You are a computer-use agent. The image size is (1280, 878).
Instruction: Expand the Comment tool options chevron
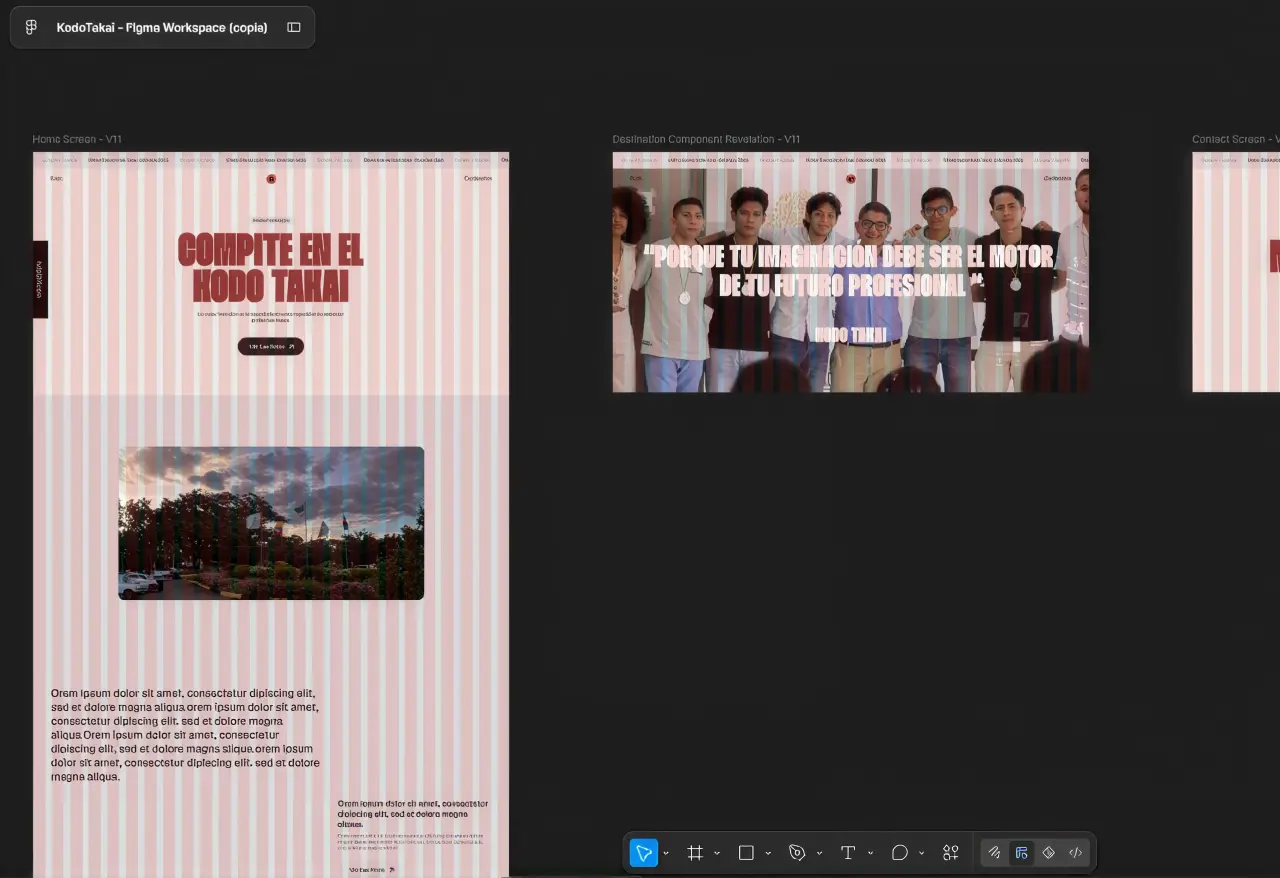[x=922, y=853]
